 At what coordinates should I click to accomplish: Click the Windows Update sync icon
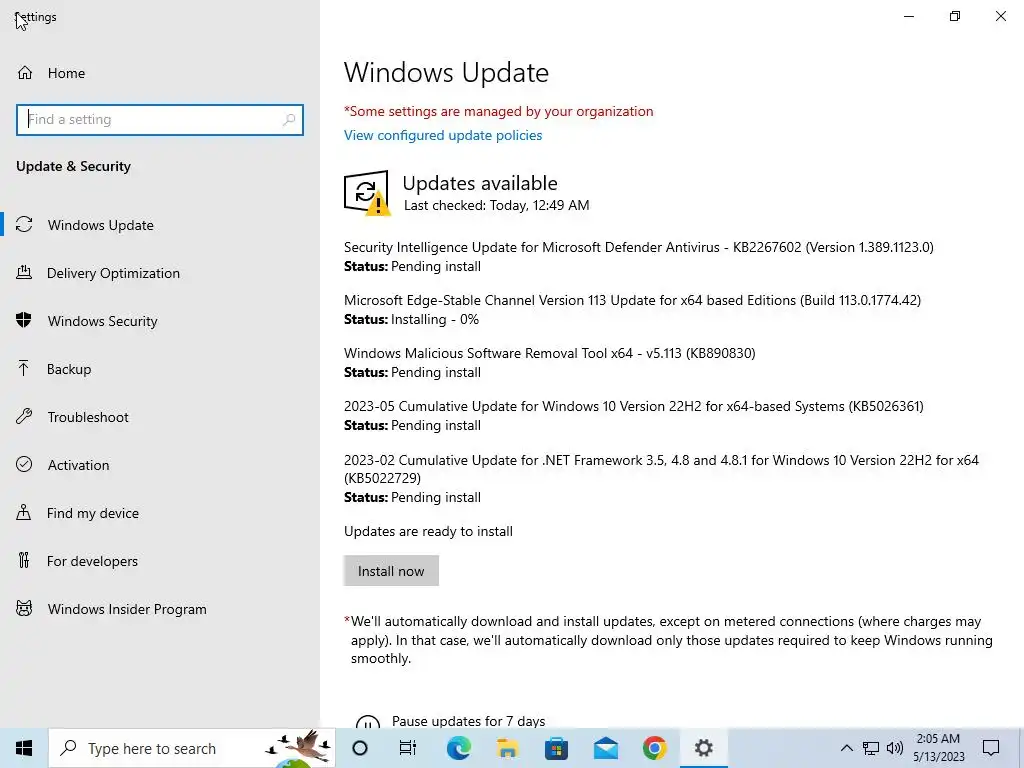tap(24, 225)
